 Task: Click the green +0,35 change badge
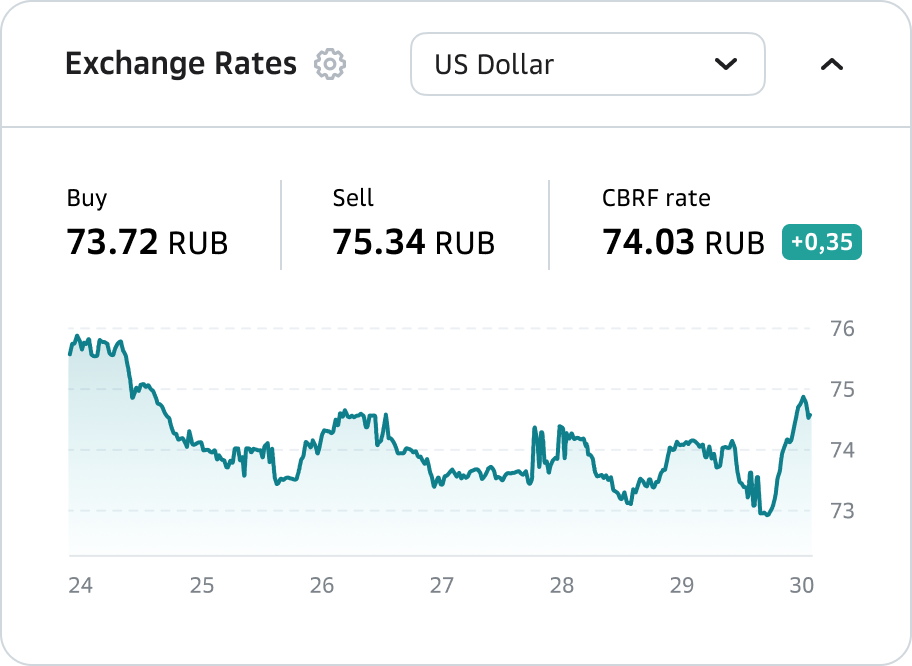(821, 242)
